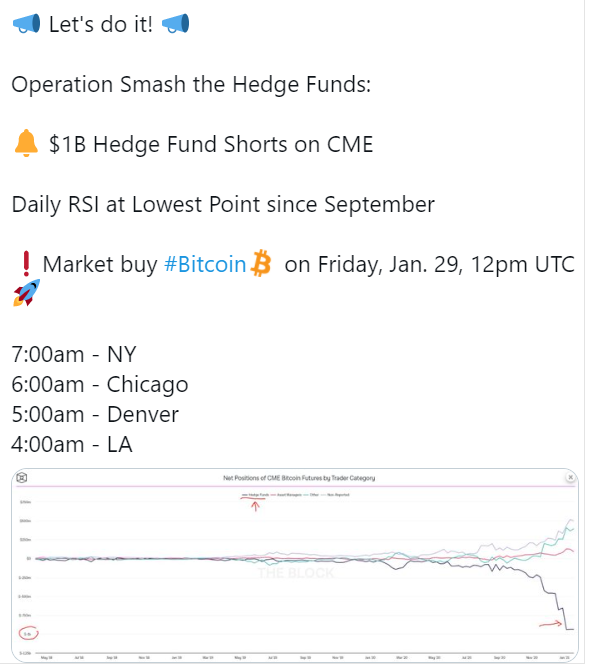
Task: Click the red arrow pointing at the hedge fund line
Action: pyautogui.click(x=550, y=624)
